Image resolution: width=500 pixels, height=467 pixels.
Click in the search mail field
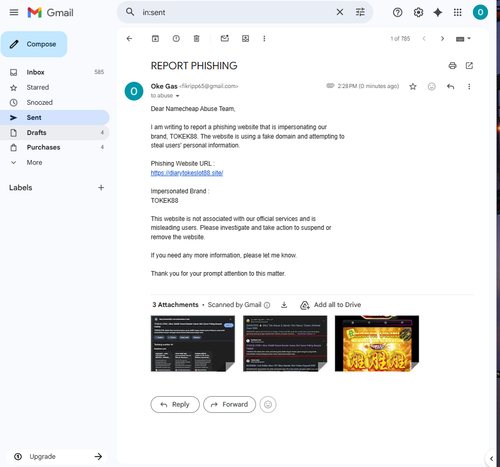click(x=235, y=12)
